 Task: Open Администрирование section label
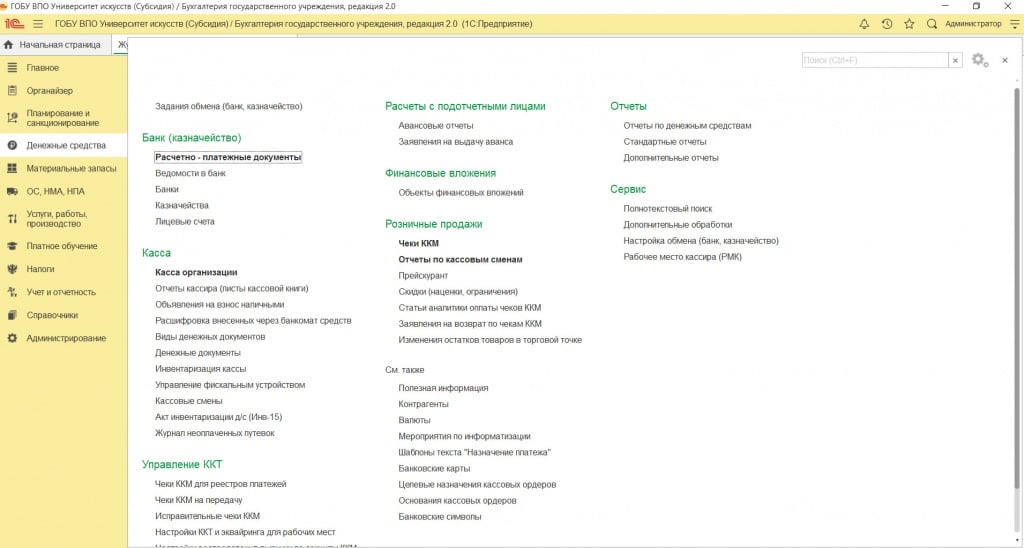[x=66, y=338]
